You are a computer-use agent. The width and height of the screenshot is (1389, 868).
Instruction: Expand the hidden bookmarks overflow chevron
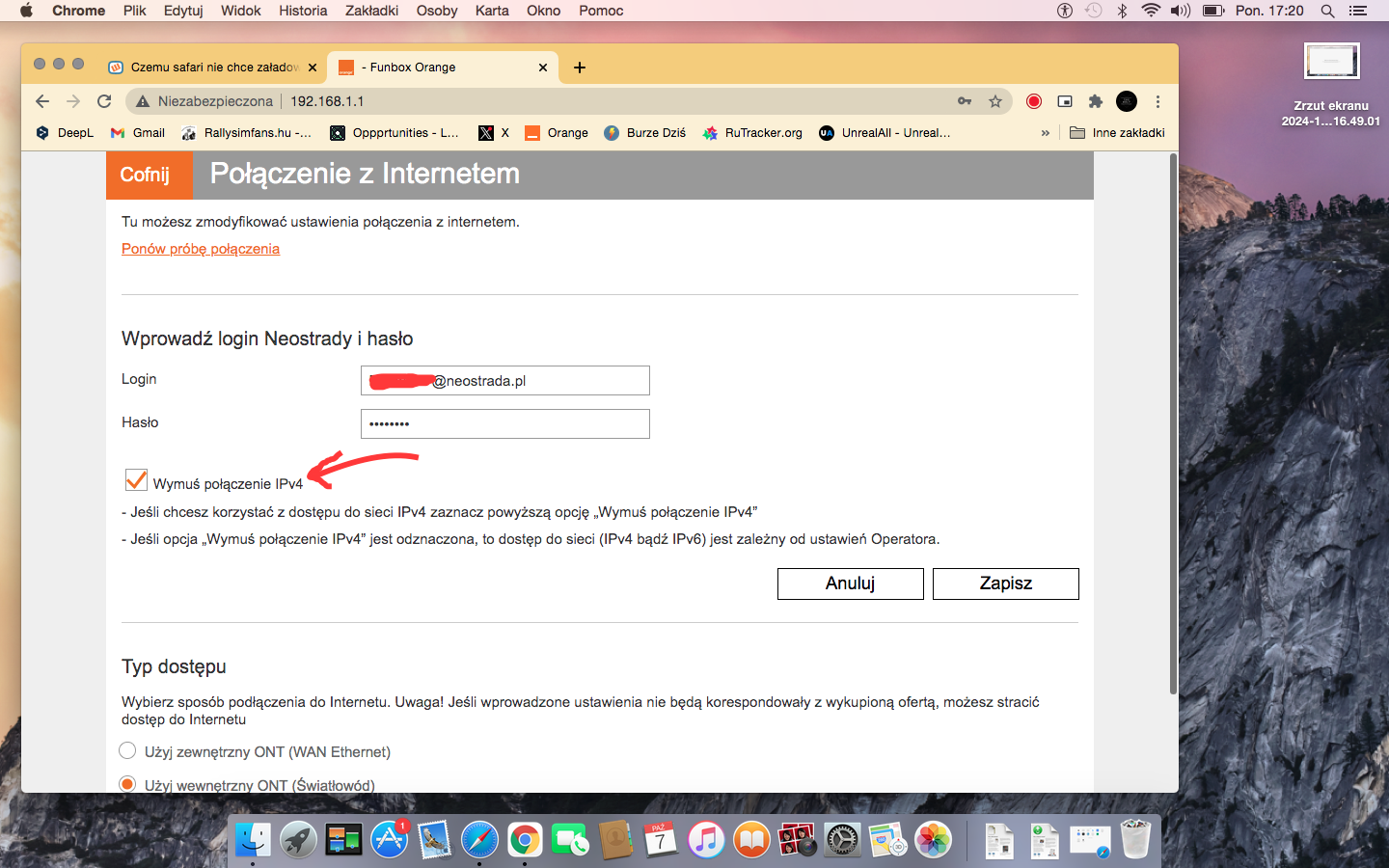click(1045, 133)
